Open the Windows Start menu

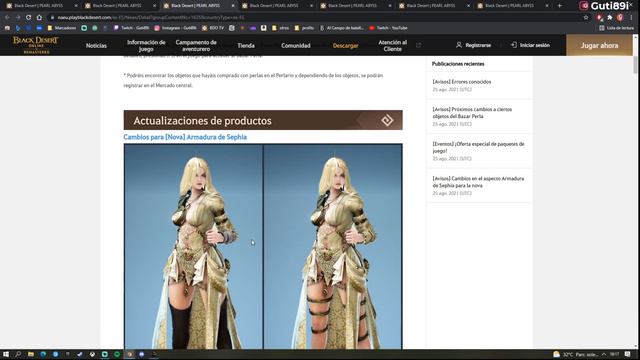point(6,354)
